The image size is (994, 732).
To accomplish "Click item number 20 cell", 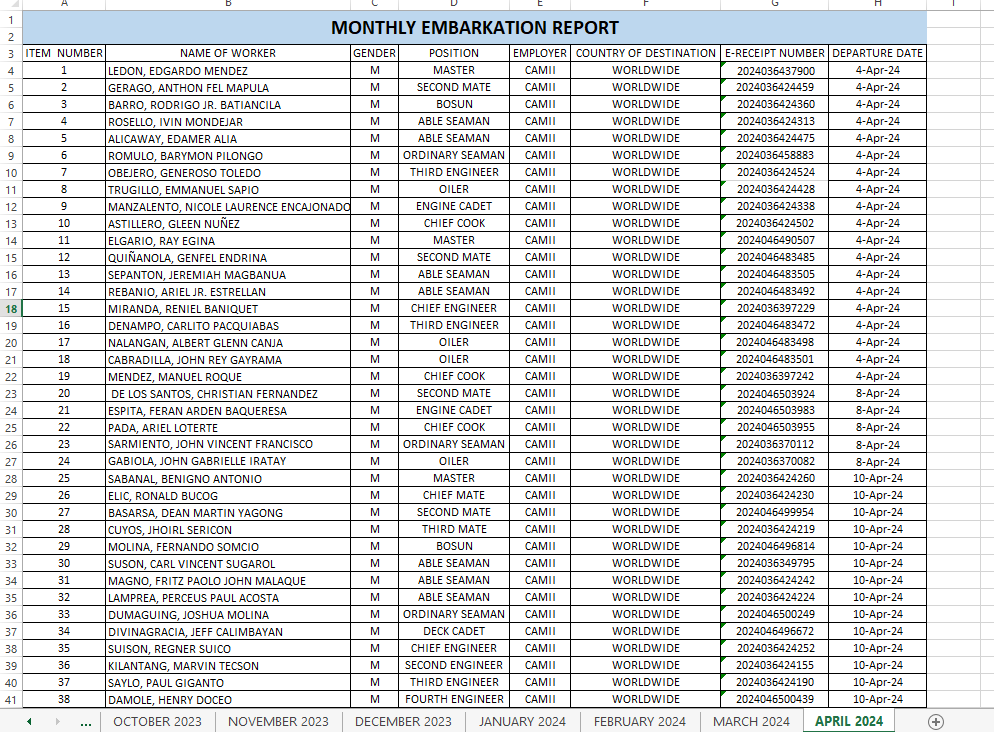I will point(64,394).
